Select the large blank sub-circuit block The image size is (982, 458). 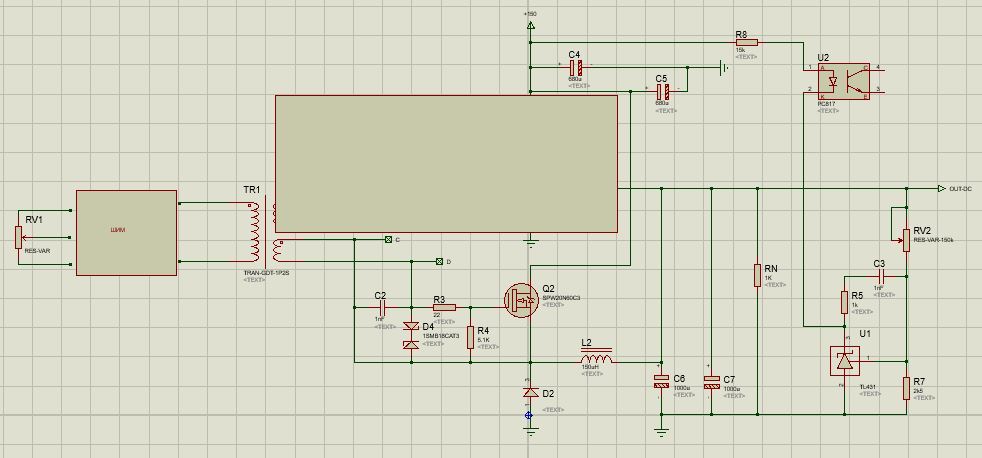[447, 164]
